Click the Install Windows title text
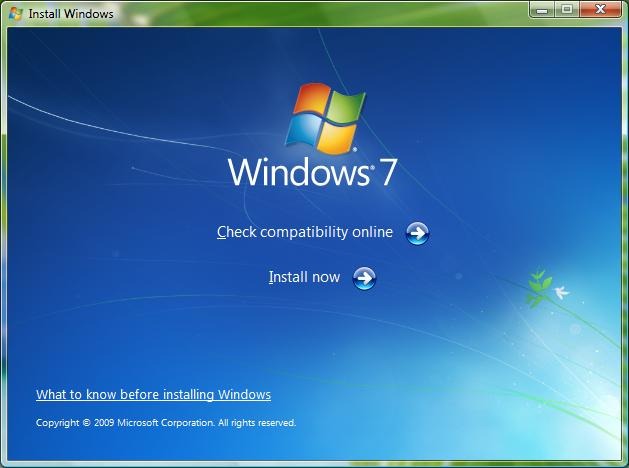 (71, 14)
